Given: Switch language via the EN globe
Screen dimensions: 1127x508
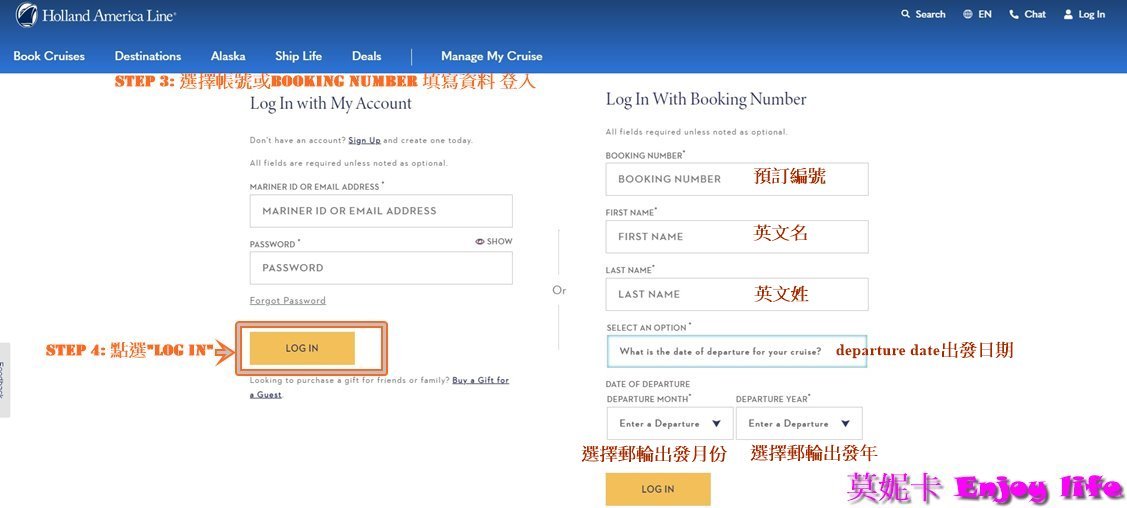Looking at the screenshot, I should [x=978, y=14].
